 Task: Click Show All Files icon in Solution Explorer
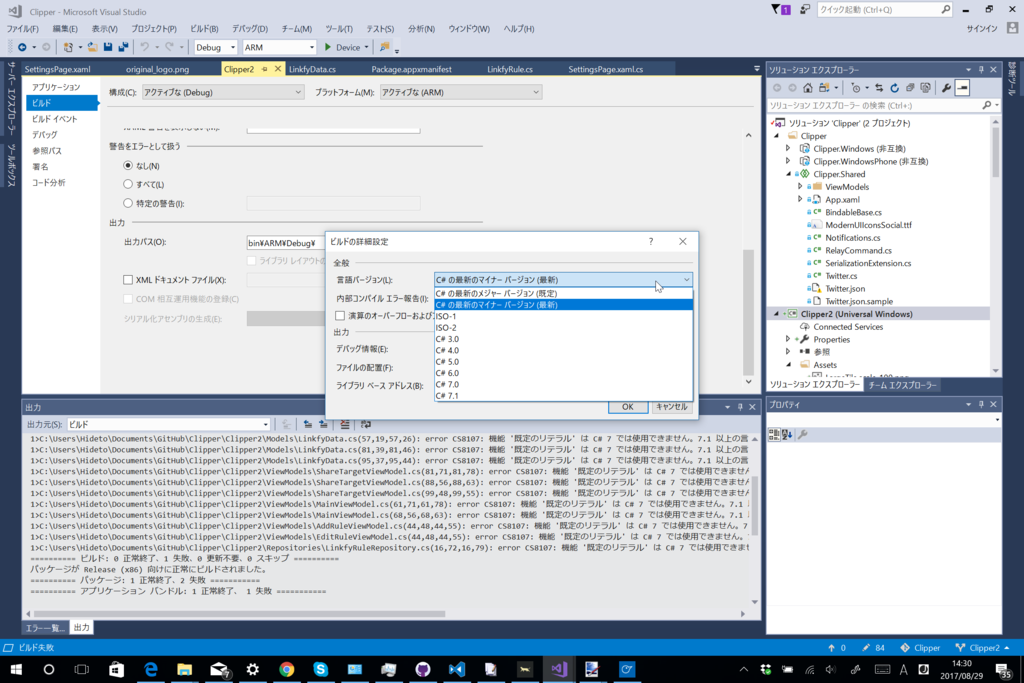[925, 87]
